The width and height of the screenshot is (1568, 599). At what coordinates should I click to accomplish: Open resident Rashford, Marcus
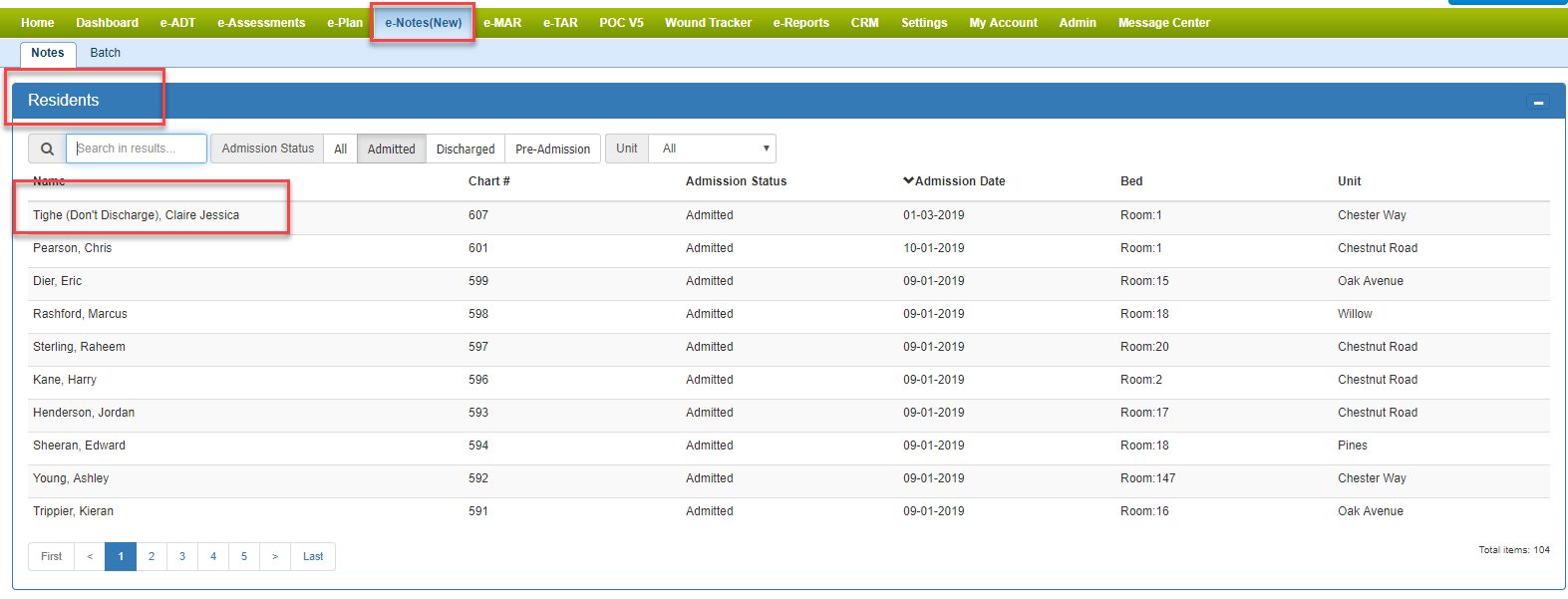[80, 314]
